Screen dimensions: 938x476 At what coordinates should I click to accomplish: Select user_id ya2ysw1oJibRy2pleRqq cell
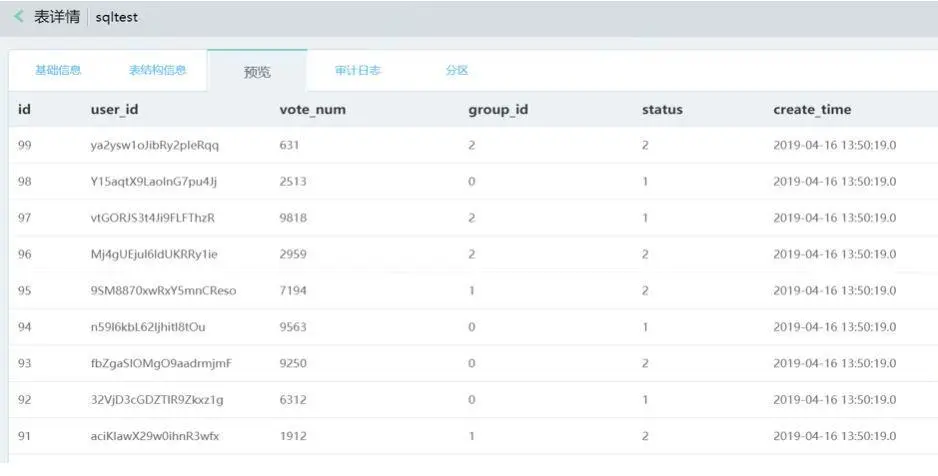pyautogui.click(x=155, y=145)
